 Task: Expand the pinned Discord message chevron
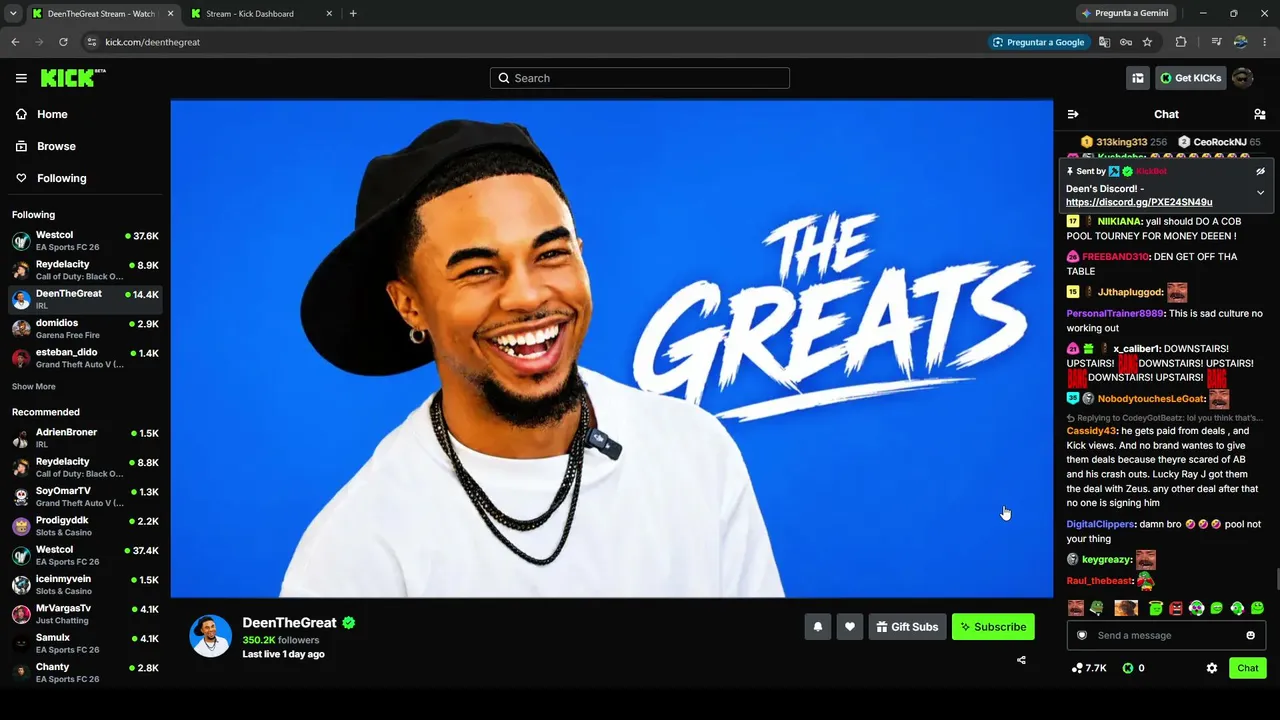(1260, 192)
